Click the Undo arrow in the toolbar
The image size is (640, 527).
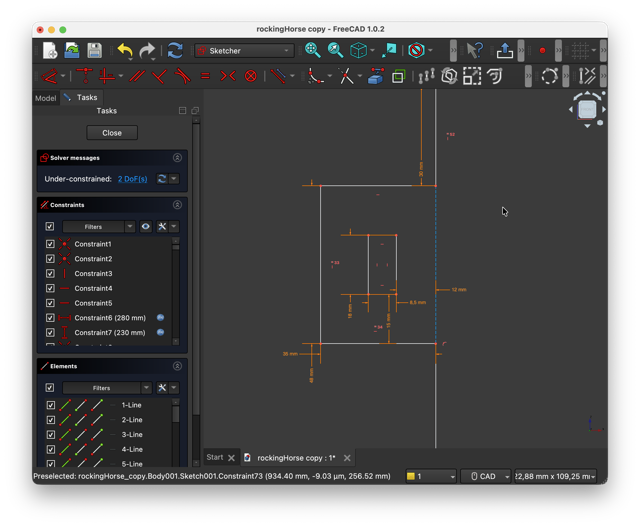124,51
